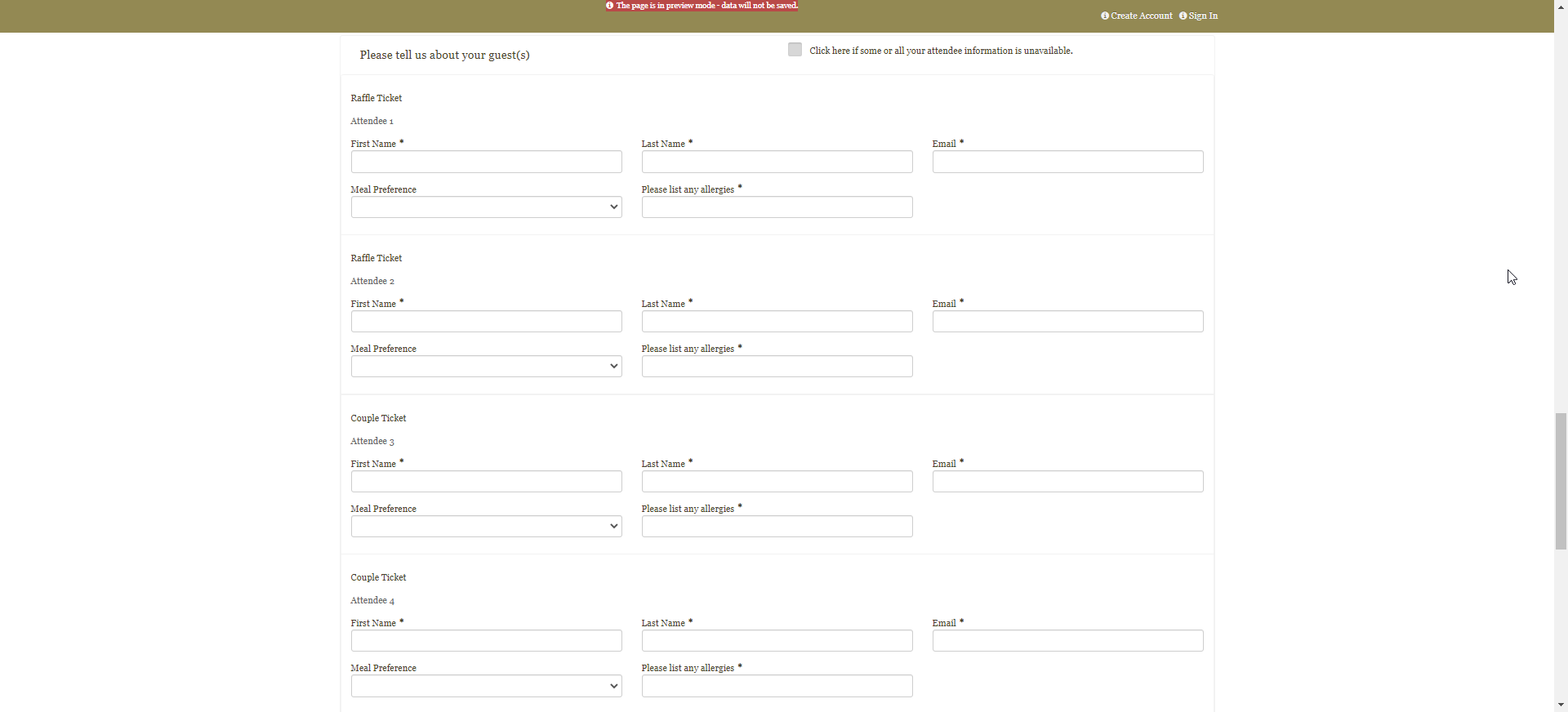This screenshot has width=1568, height=712.
Task: Click the 'Attendee 3' label
Action: [x=372, y=441]
